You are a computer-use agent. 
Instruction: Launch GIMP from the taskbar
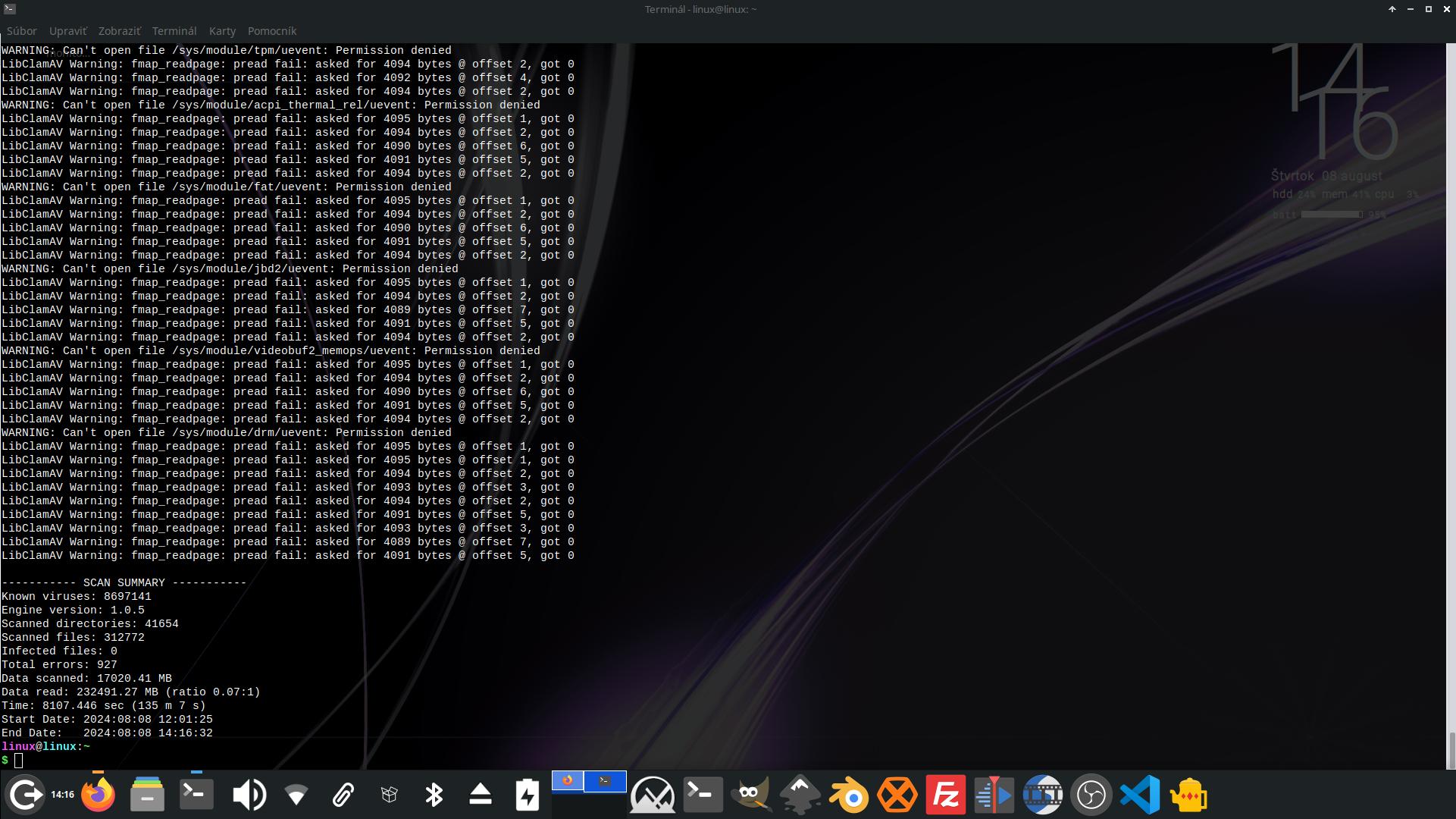(x=750, y=795)
